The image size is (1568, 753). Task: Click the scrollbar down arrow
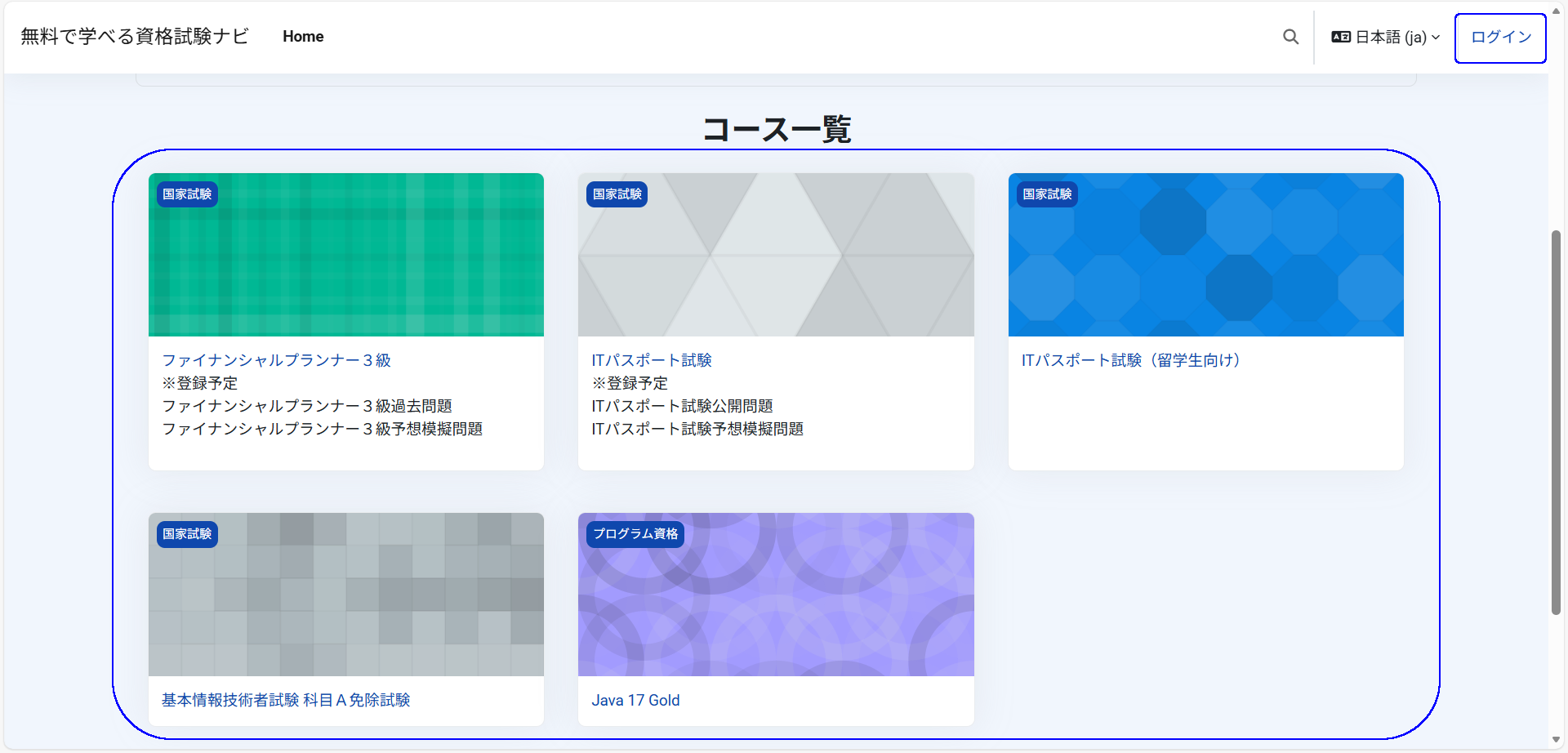(1556, 740)
